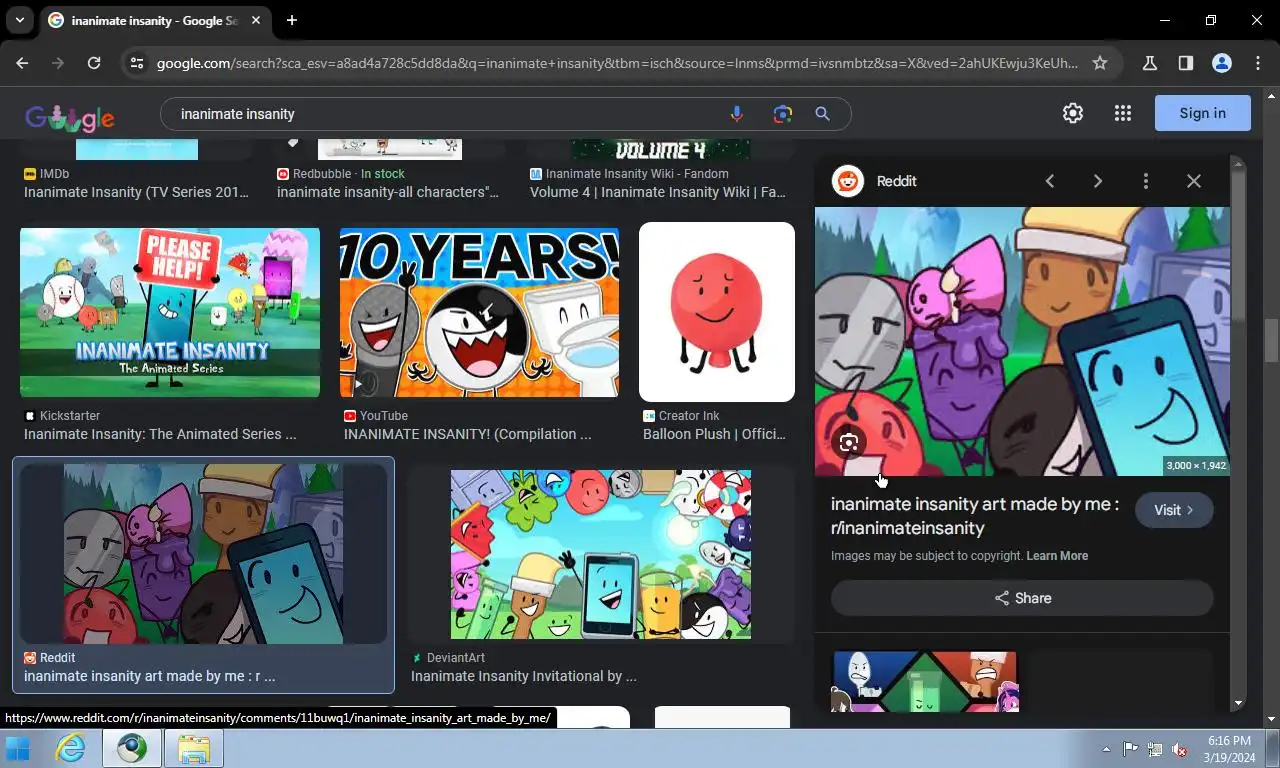
Task: Open File Explorer from taskbar
Action: [x=193, y=748]
